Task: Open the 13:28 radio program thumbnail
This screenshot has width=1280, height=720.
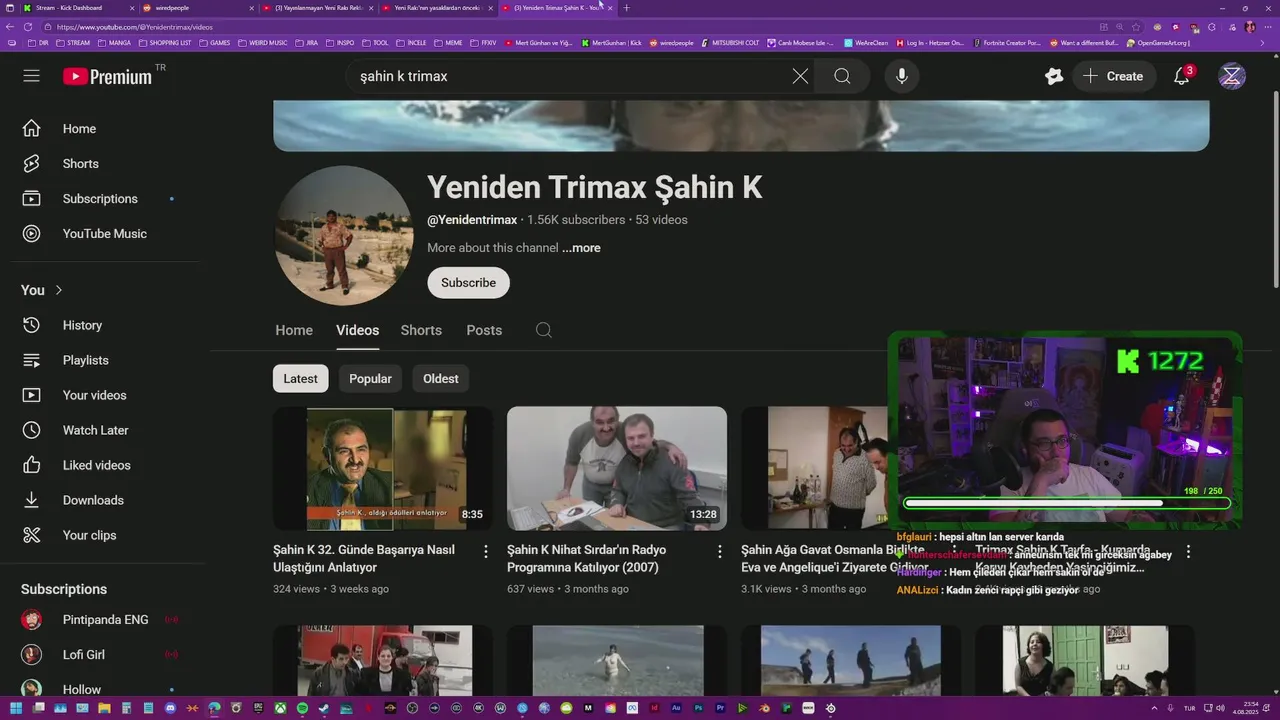Action: [617, 468]
